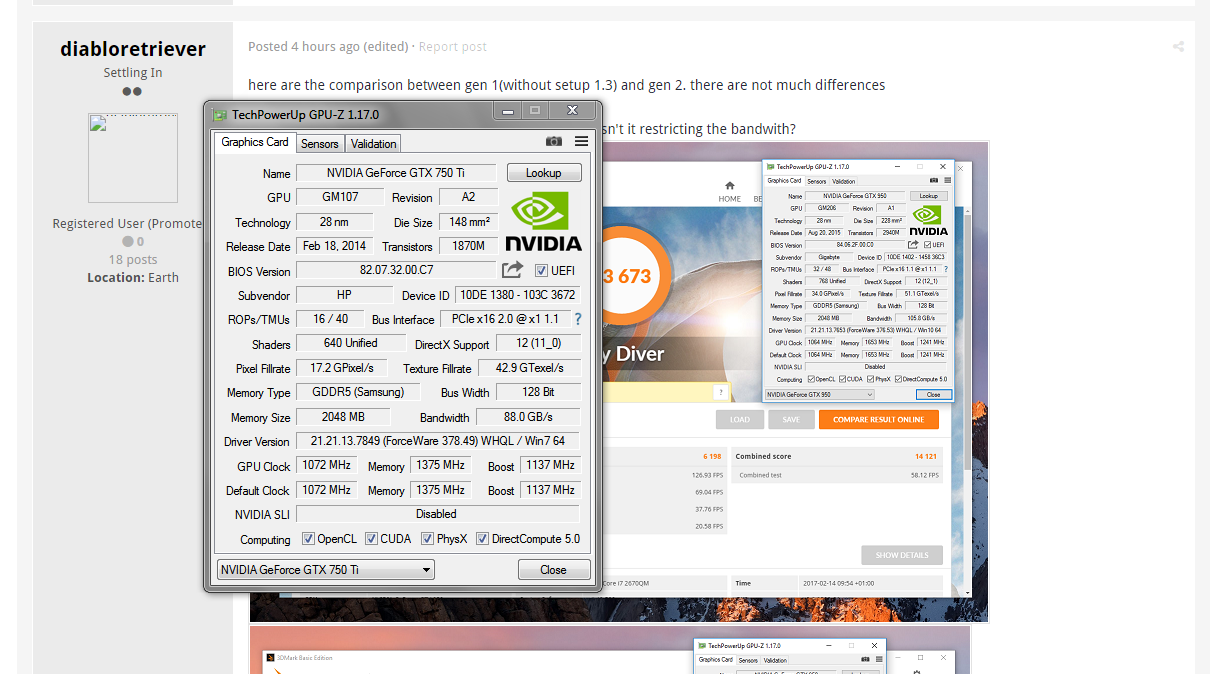Click the NVIDIA SLI field showing Disabled in front GPU-Z
Viewport: 1216px width, 674px height.
point(438,514)
